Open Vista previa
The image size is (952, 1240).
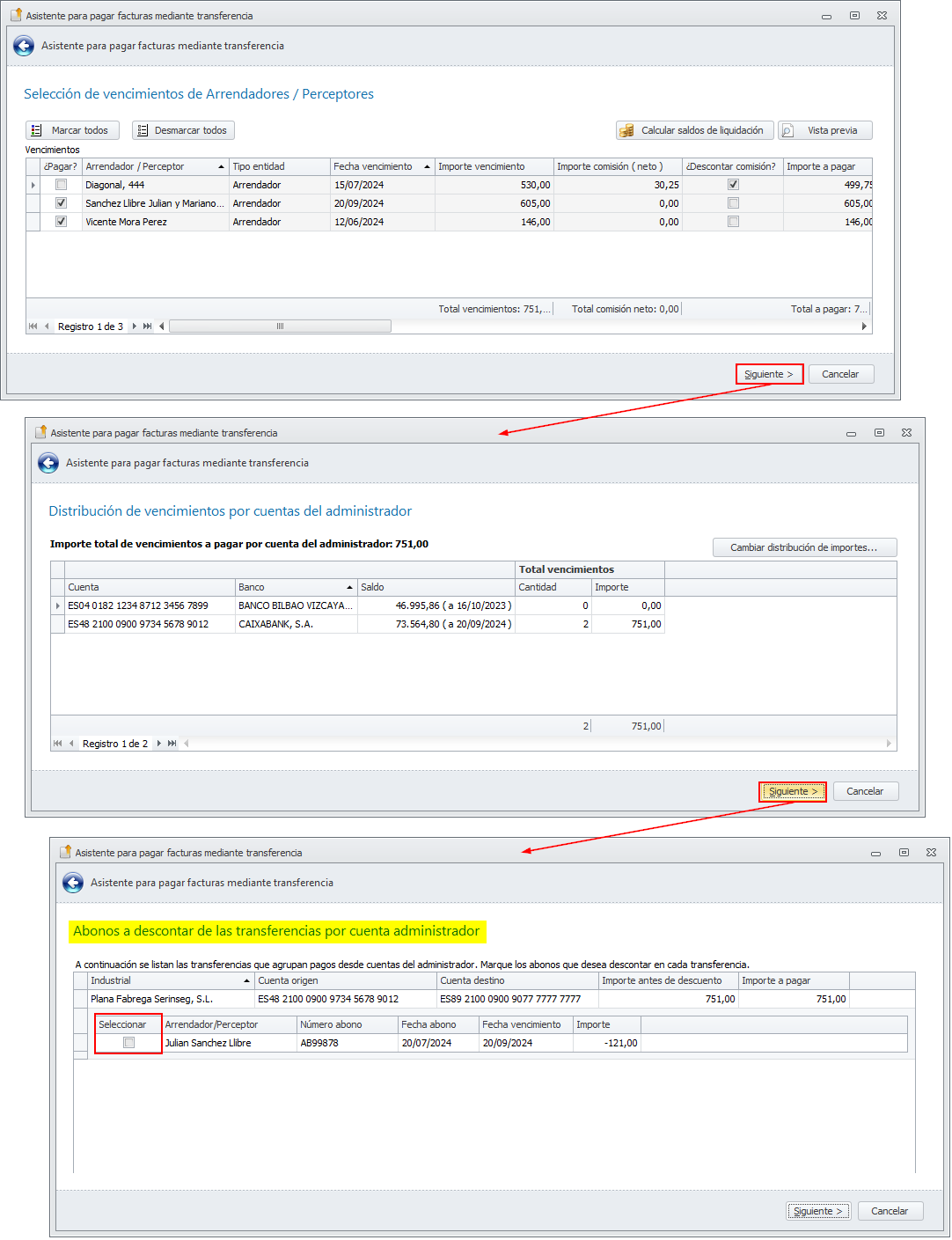tap(825, 130)
